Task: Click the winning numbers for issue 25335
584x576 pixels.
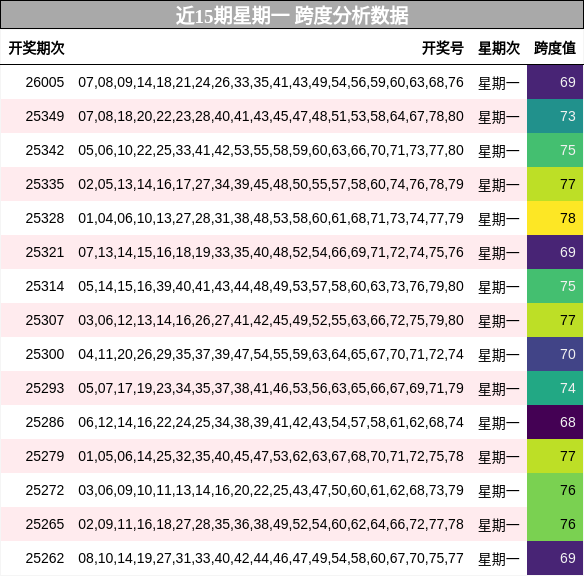Action: (x=271, y=184)
